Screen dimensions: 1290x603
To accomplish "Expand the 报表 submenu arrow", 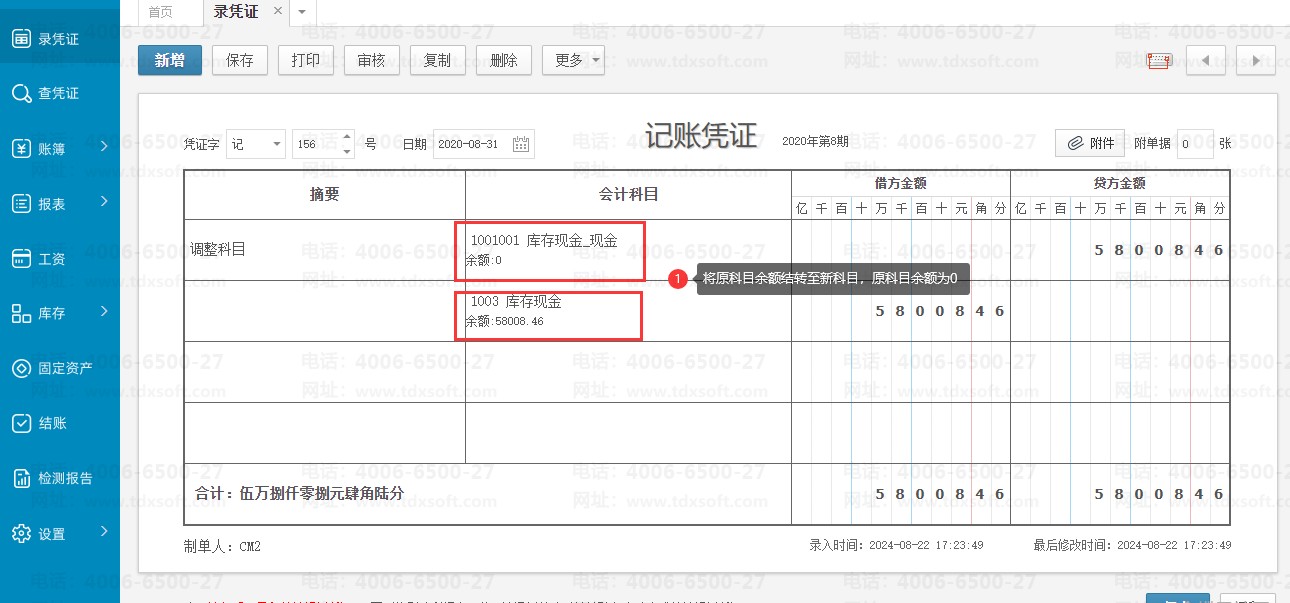I will tap(104, 202).
